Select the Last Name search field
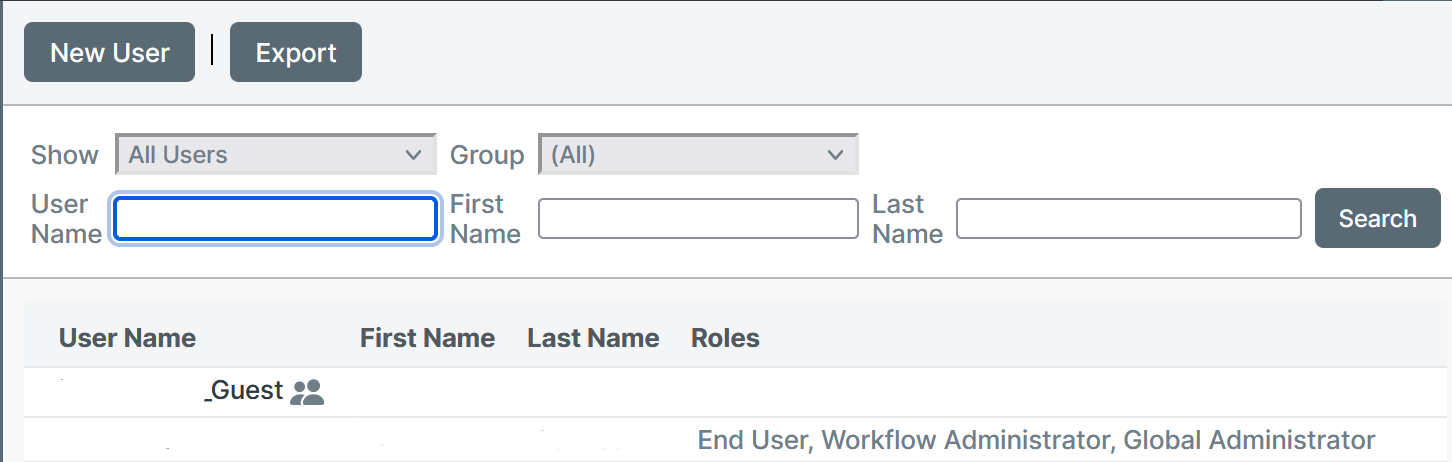The width and height of the screenshot is (1452, 462). 1129,219
